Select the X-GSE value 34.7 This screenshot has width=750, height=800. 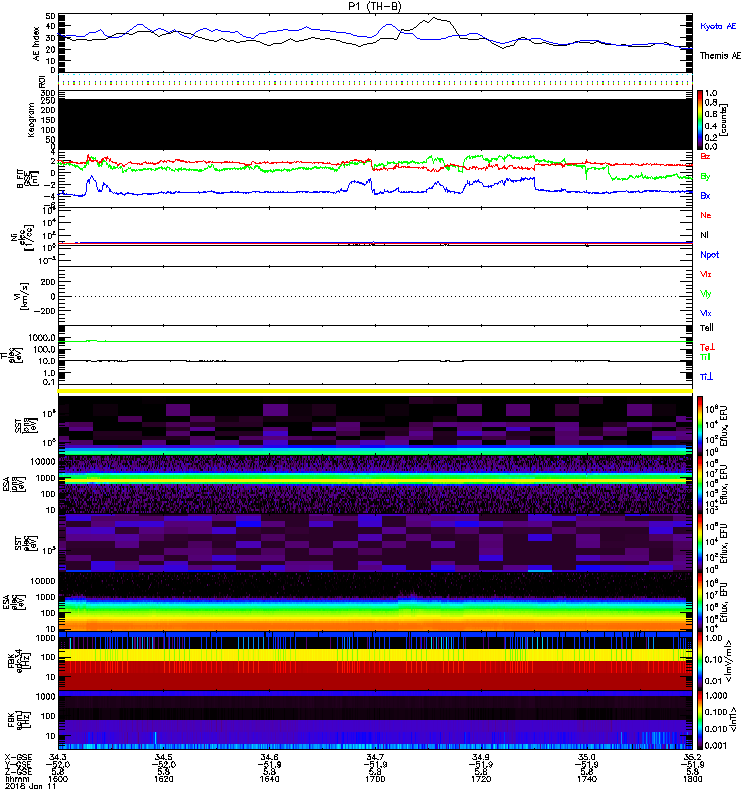click(x=375, y=757)
